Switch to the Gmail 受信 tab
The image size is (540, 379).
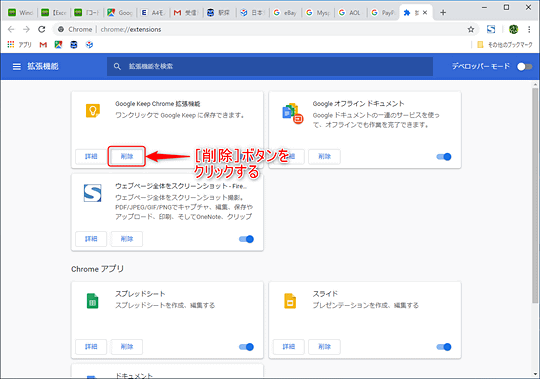[x=186, y=13]
